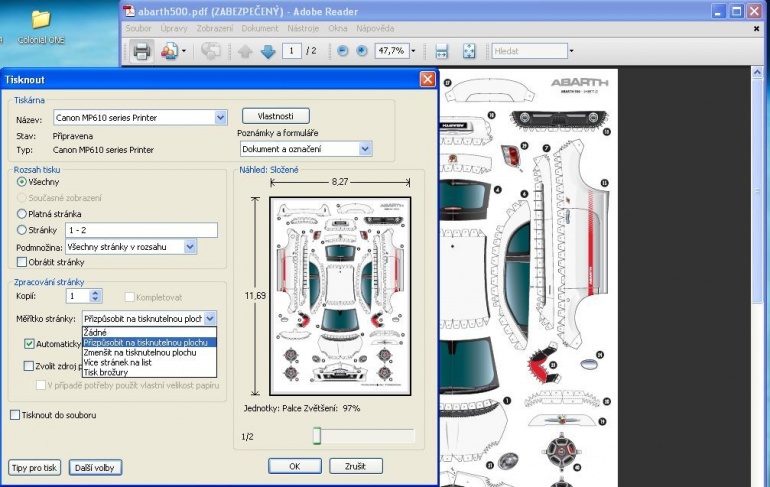Screen dimensions: 770x487
Task: Toggle the Měřítko stránky dropdown arrow
Action: (x=210, y=319)
